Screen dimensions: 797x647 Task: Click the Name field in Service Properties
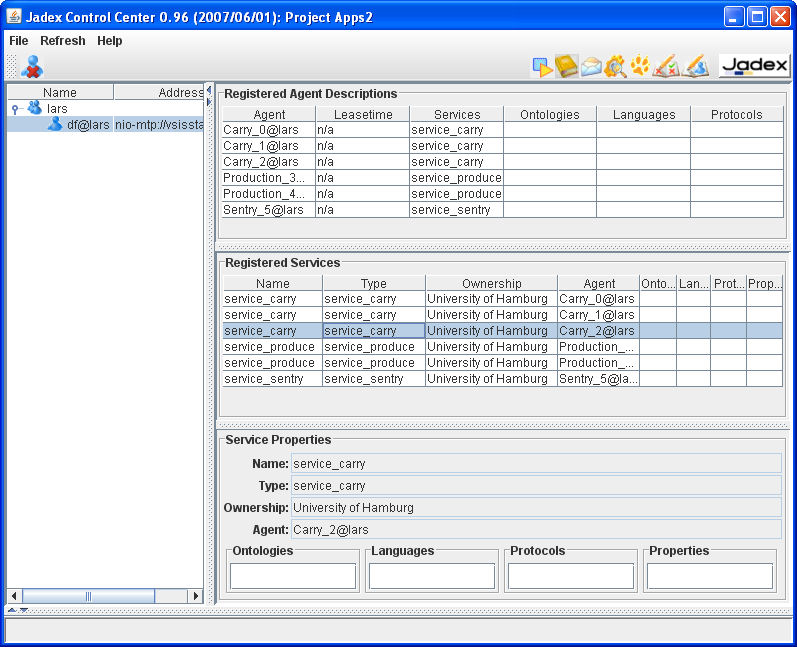click(x=536, y=464)
